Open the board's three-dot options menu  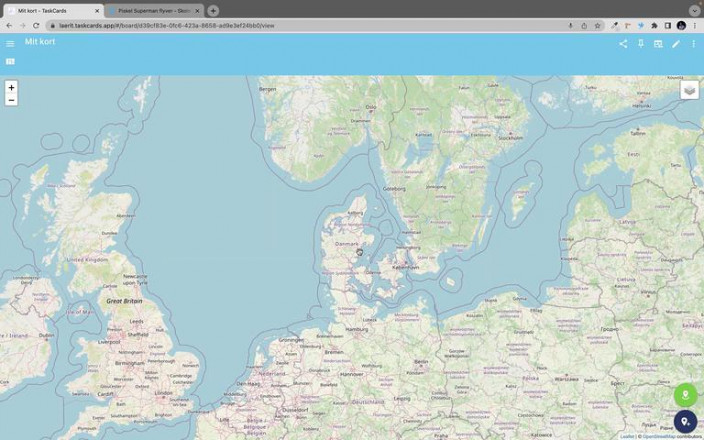693,43
